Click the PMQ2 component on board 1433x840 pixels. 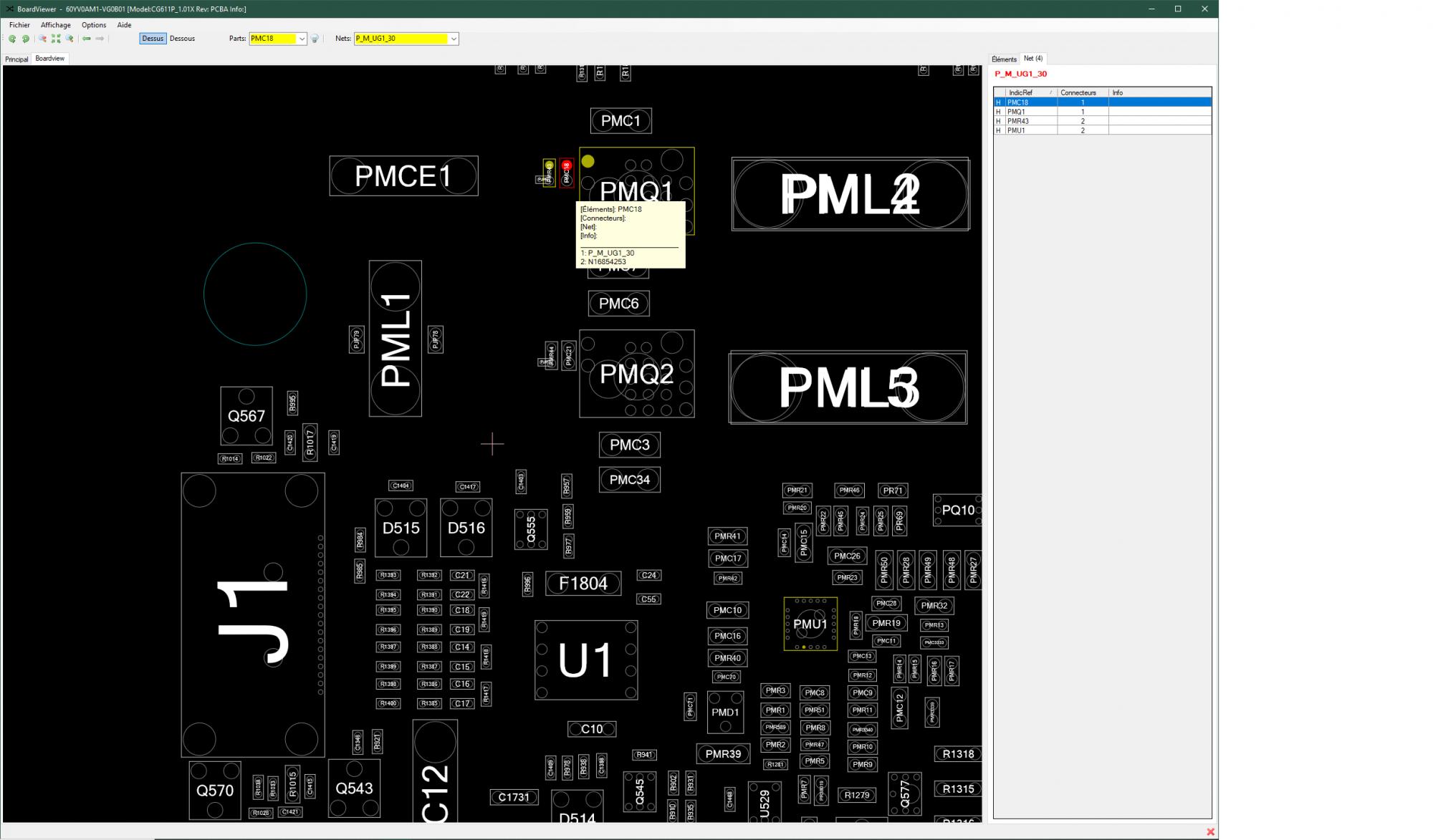tap(636, 374)
